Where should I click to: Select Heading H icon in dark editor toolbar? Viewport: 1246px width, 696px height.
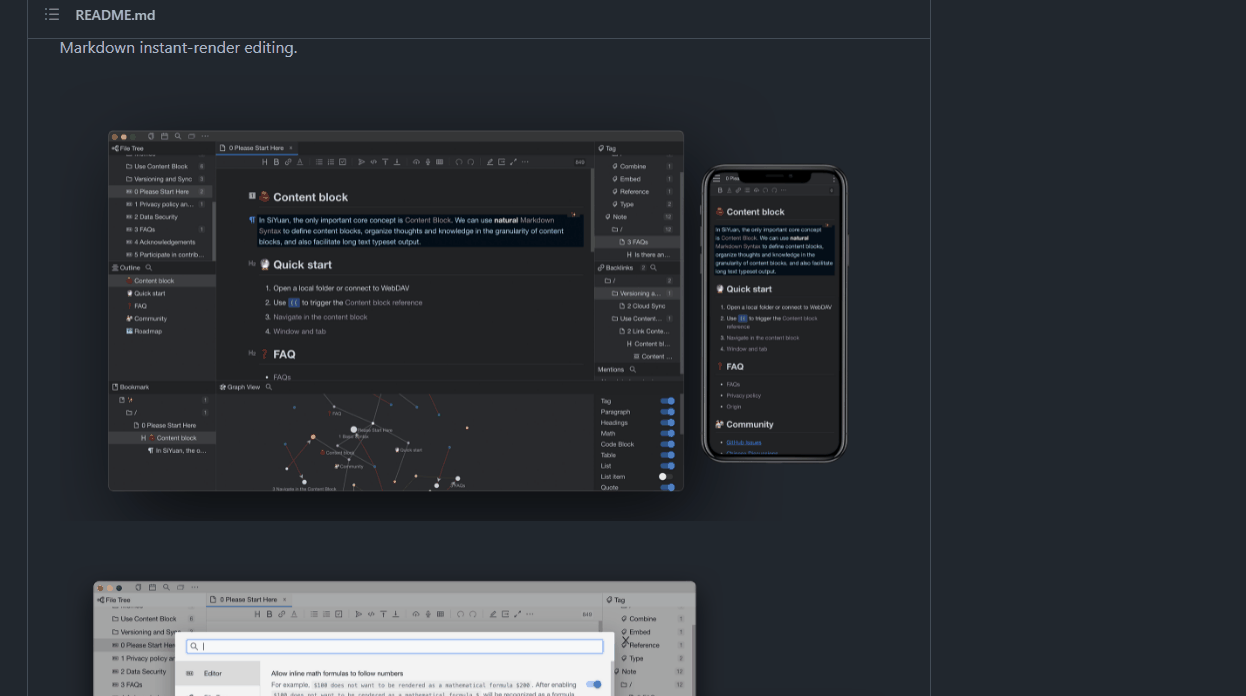[265, 162]
